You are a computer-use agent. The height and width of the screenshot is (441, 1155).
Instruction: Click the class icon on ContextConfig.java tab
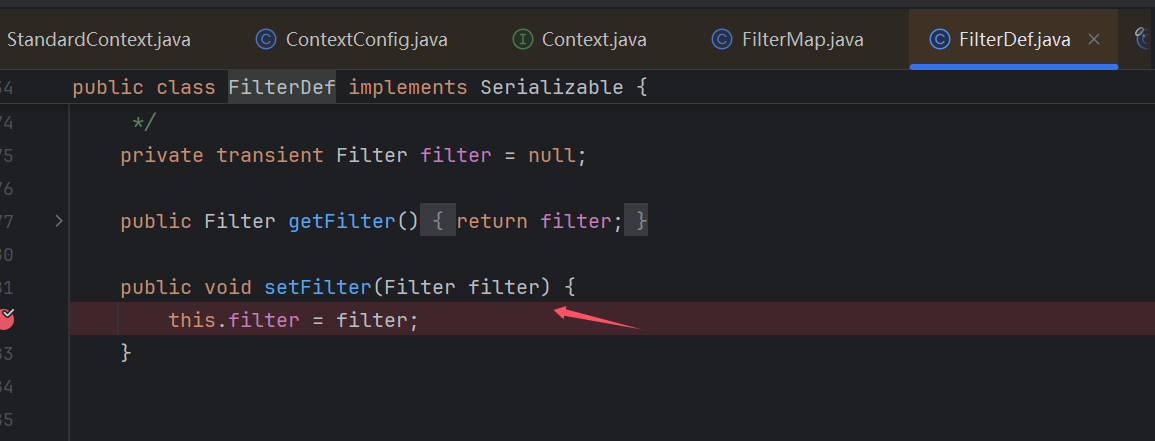coord(266,39)
